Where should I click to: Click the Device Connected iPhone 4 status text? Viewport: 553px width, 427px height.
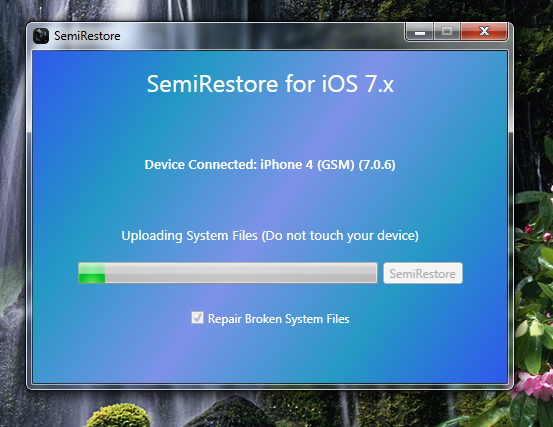coord(270,165)
